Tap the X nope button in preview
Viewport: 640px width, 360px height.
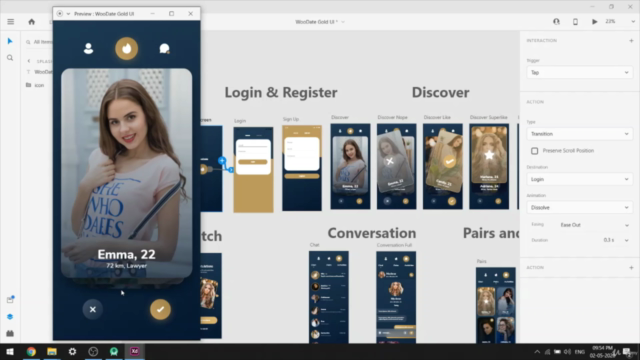tap(93, 309)
